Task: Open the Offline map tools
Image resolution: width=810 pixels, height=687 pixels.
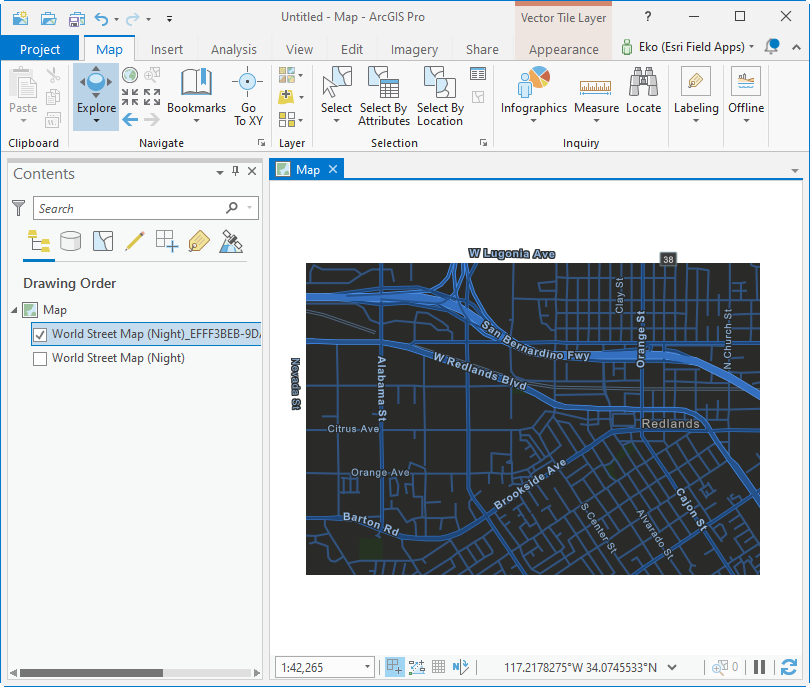Action: pyautogui.click(x=746, y=95)
